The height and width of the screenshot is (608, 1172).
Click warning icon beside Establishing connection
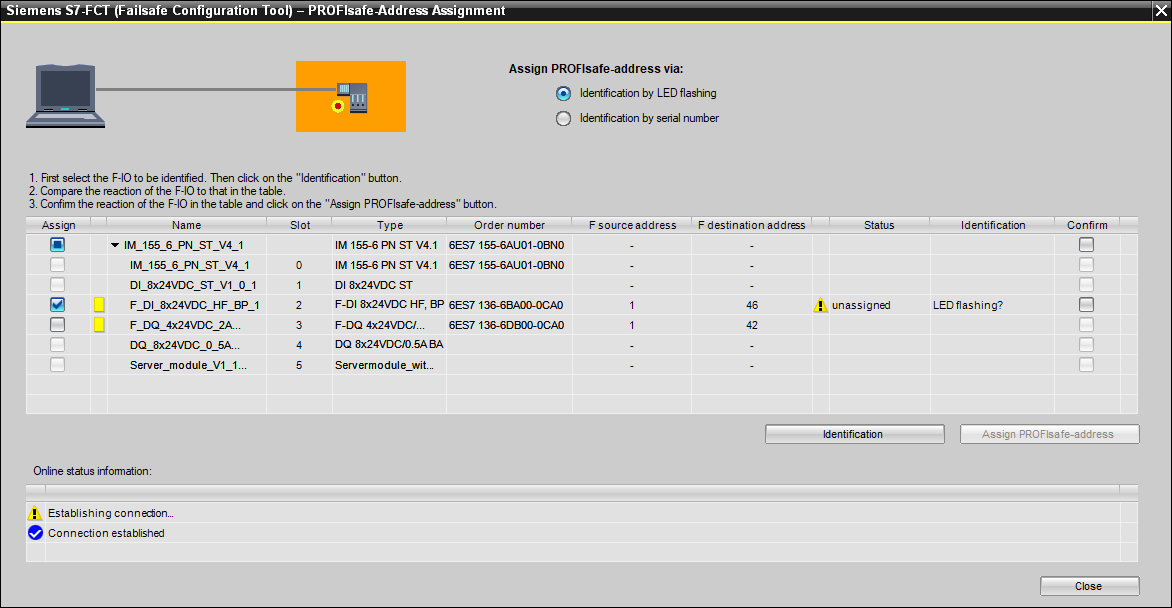36,513
